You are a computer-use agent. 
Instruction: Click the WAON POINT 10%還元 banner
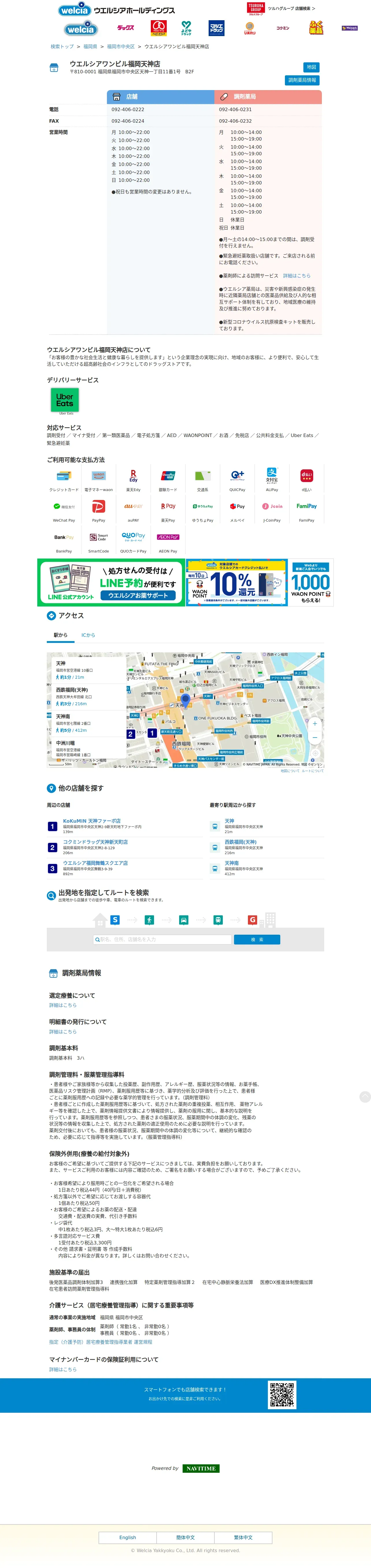[237, 583]
